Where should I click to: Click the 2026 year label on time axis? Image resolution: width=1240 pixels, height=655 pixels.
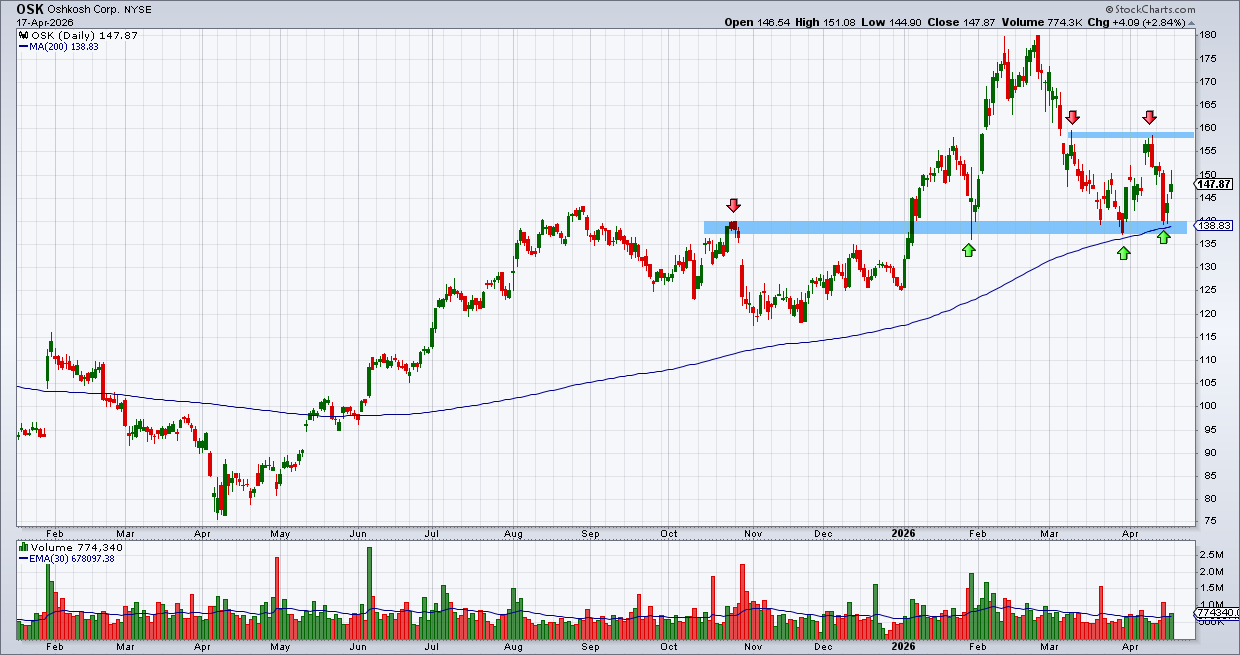(x=903, y=534)
